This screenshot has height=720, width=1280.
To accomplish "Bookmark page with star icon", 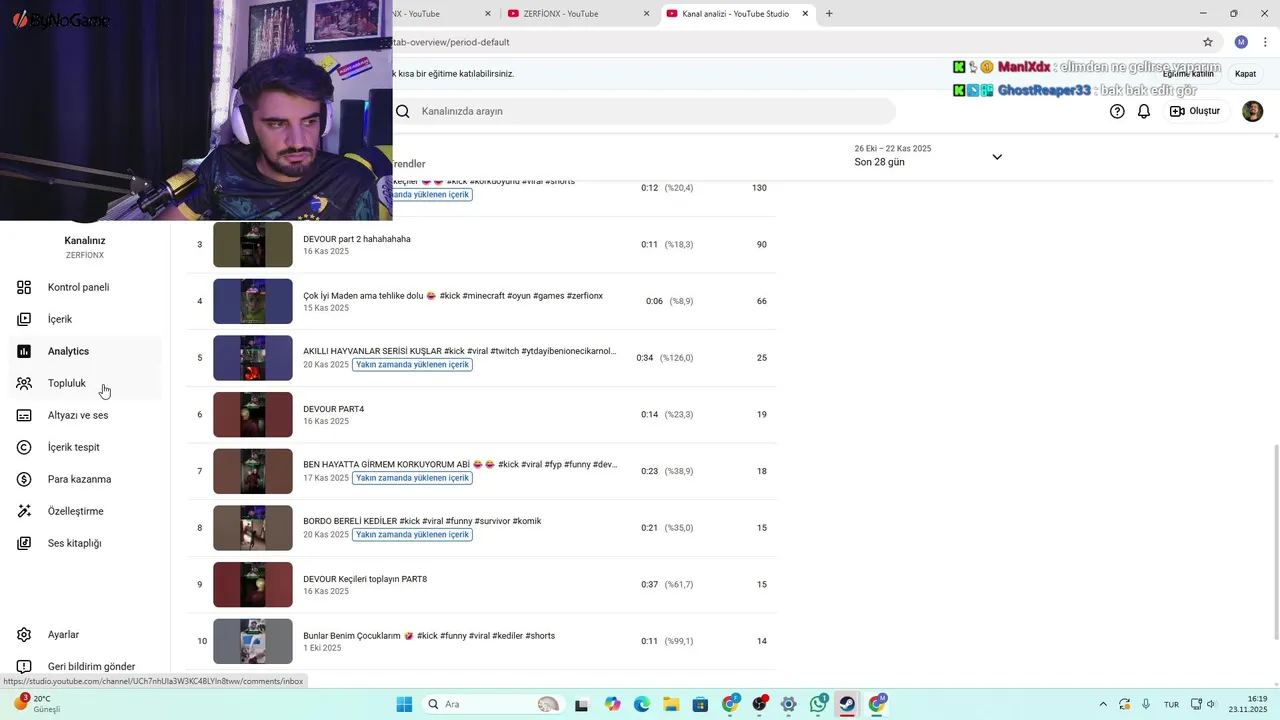I will tap(1208, 42).
